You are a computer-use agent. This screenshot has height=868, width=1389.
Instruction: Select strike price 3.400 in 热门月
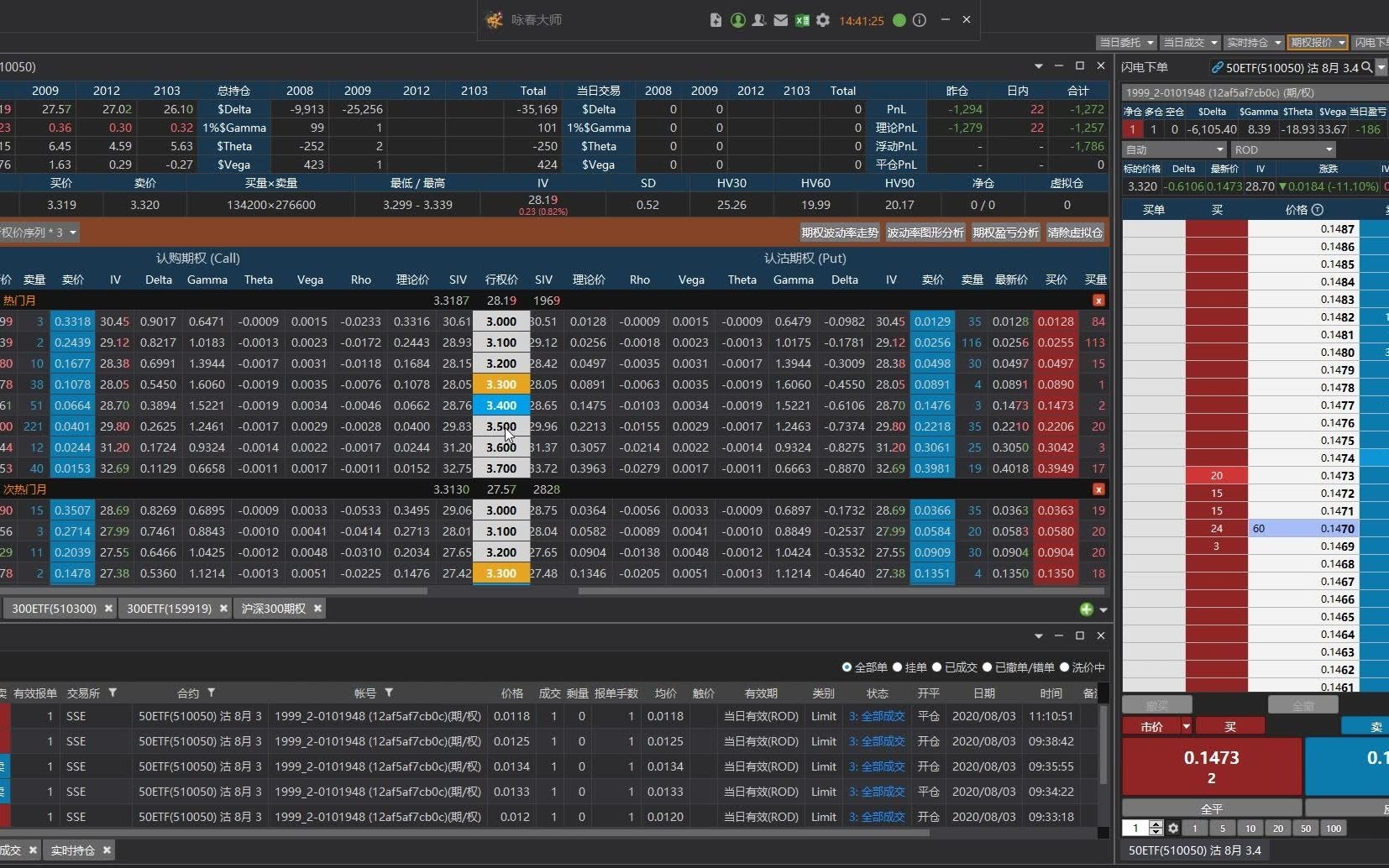pos(501,405)
